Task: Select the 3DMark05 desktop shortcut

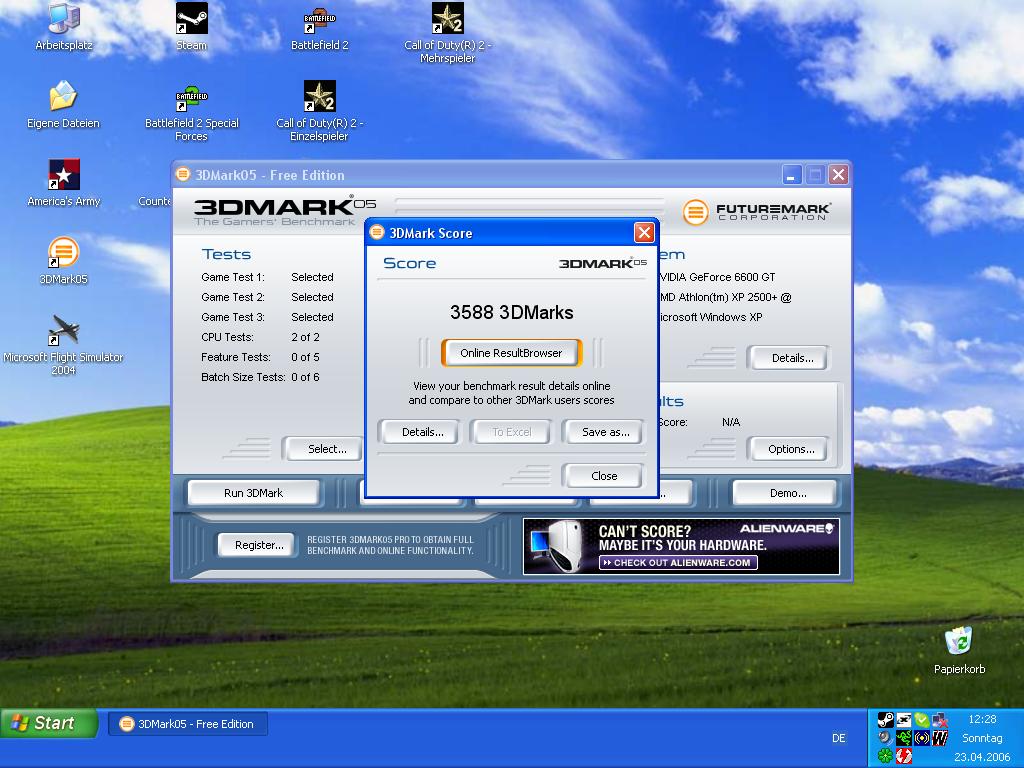Action: [x=63, y=261]
